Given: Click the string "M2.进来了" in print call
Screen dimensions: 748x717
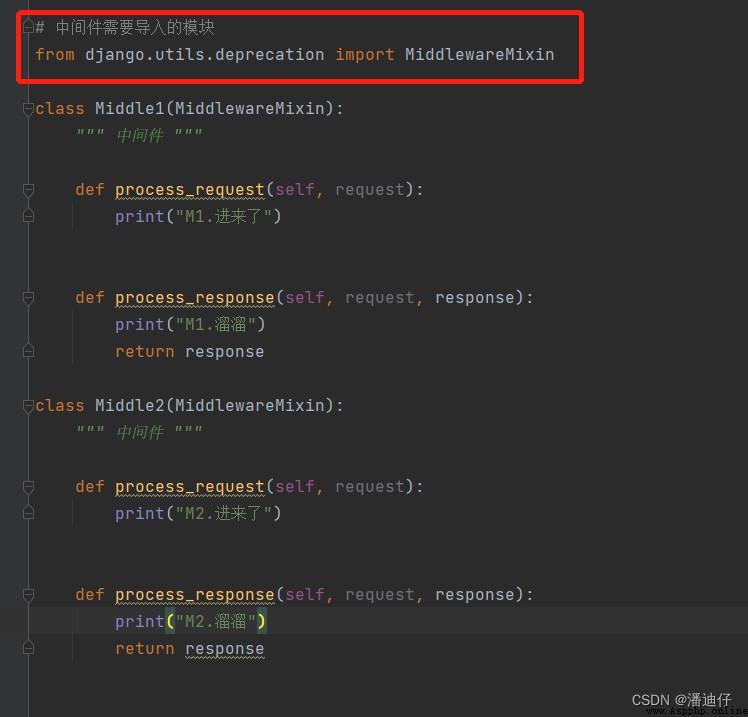Looking at the screenshot, I should 224,513.
